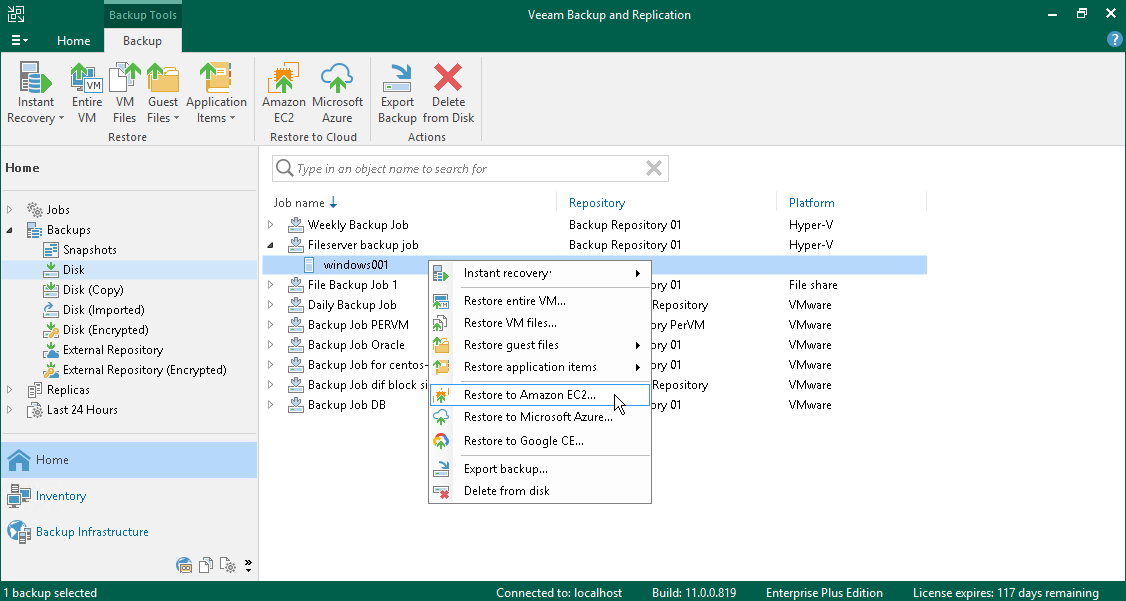Select the Entire VM restore icon
The image size is (1126, 601).
[86, 90]
